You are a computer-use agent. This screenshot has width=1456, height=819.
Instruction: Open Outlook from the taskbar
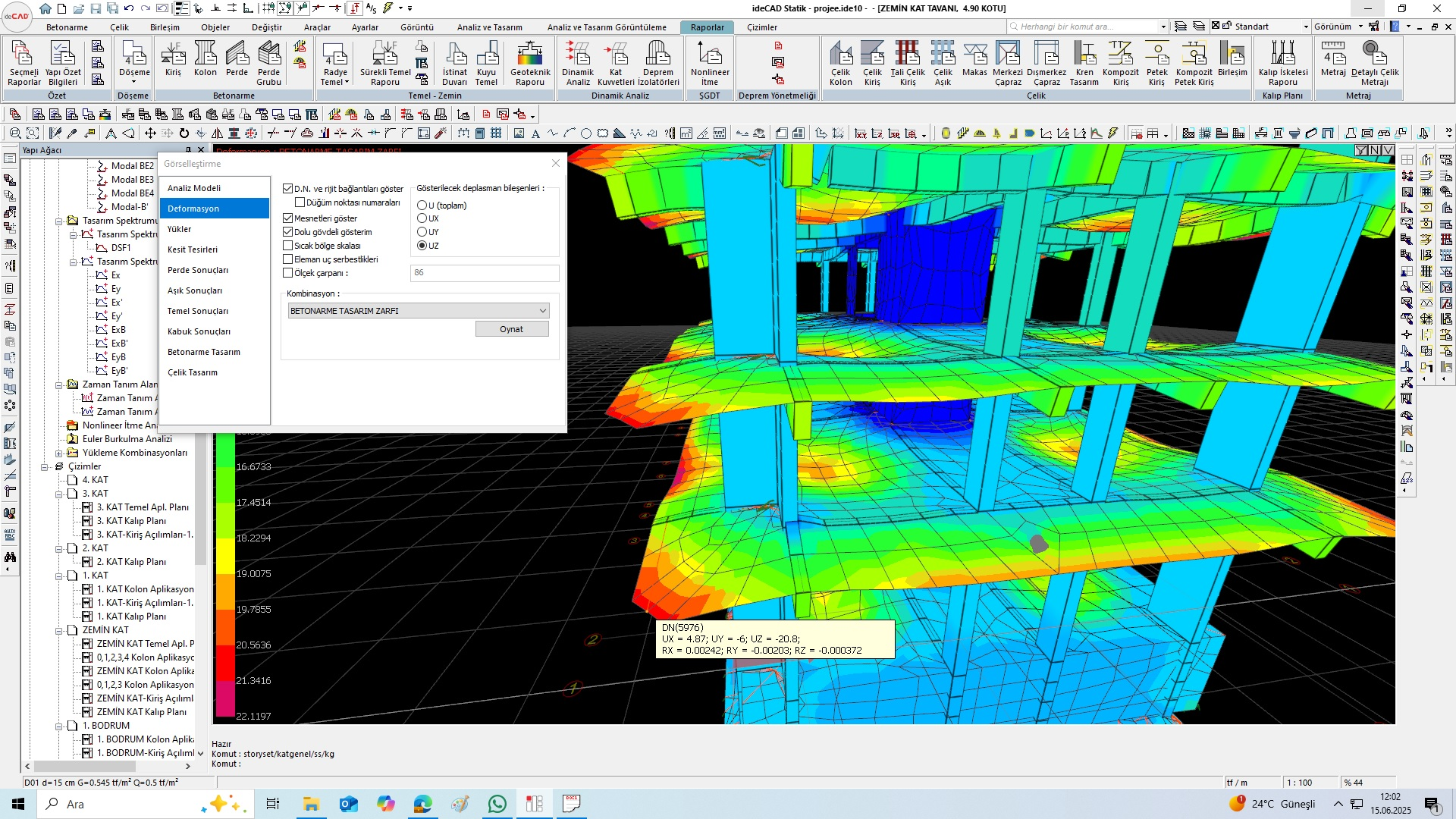(348, 804)
